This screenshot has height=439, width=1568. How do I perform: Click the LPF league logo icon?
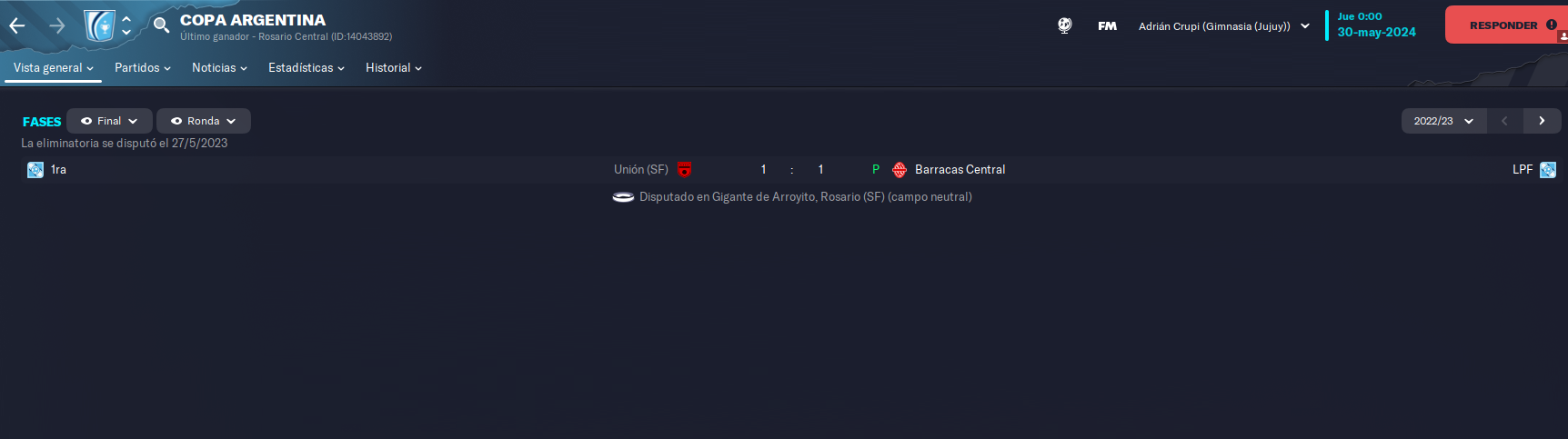click(1548, 170)
